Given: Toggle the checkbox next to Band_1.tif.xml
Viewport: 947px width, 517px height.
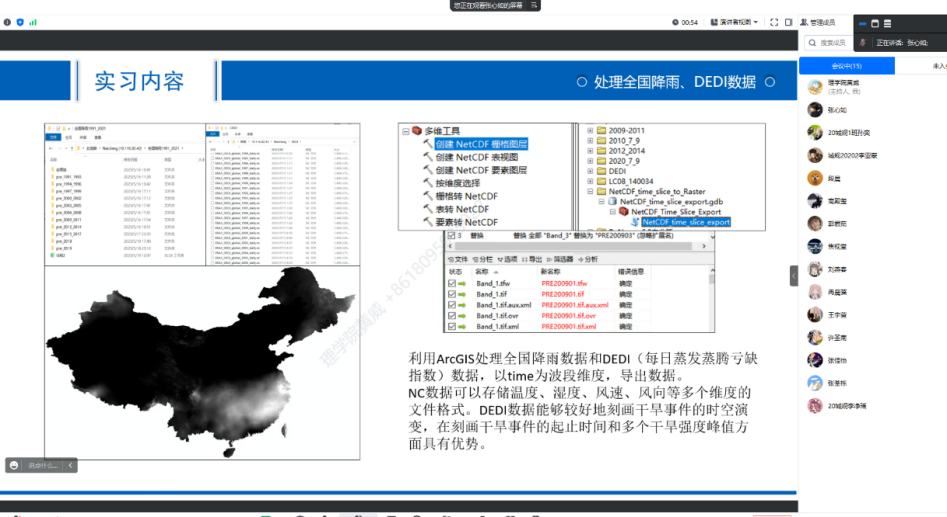Looking at the screenshot, I should pos(453,327).
